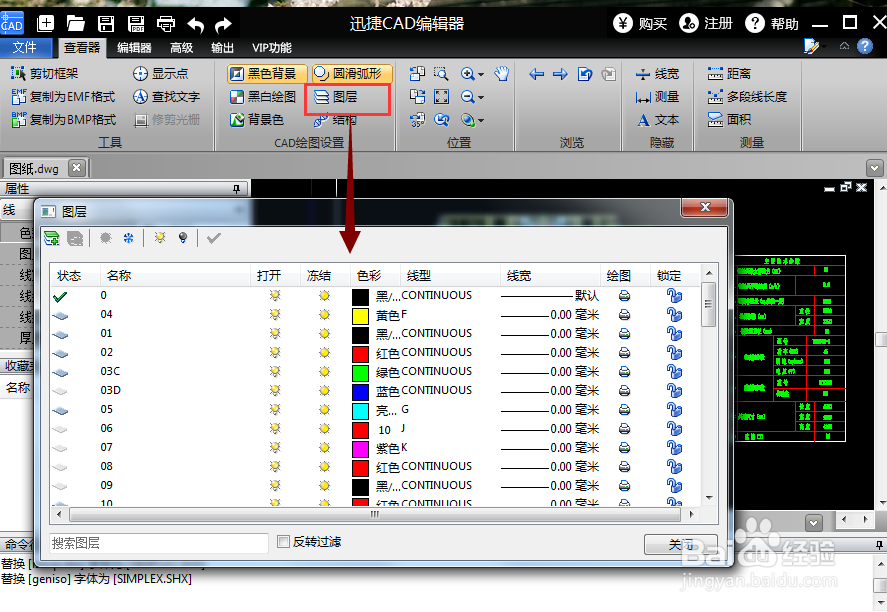Viewport: 887px width, 612px height.
Task: Choose 复制为EMF格式 tool
Action: coord(63,97)
